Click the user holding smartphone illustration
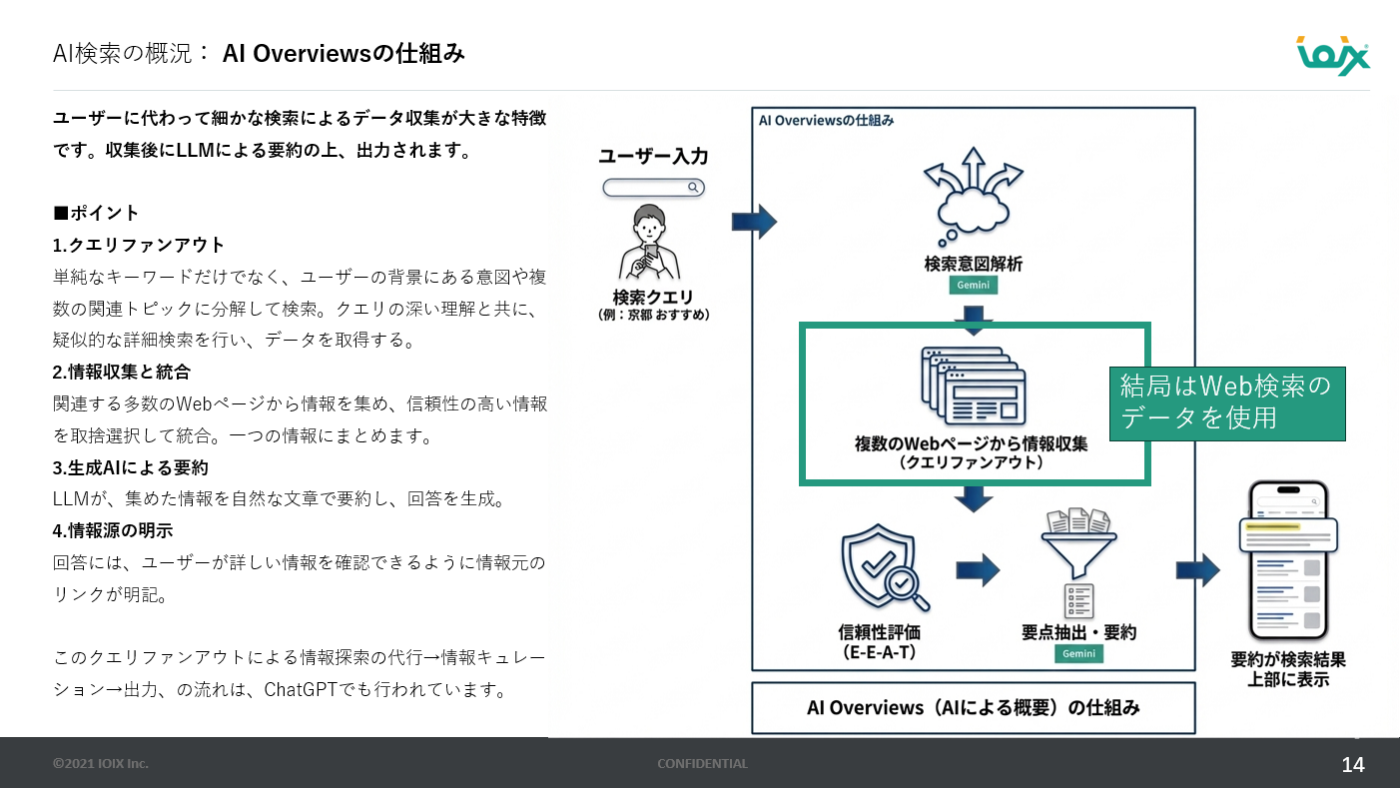The width and height of the screenshot is (1400, 788). (650, 243)
